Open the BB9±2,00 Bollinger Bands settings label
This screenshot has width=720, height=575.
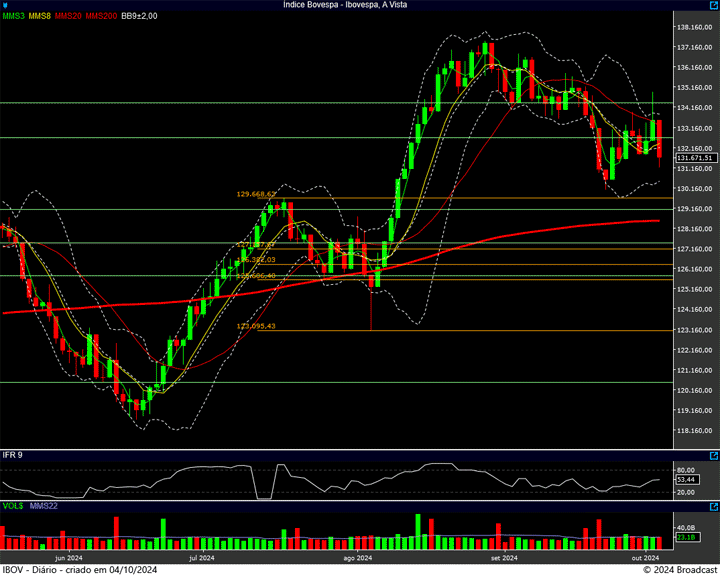(x=141, y=17)
